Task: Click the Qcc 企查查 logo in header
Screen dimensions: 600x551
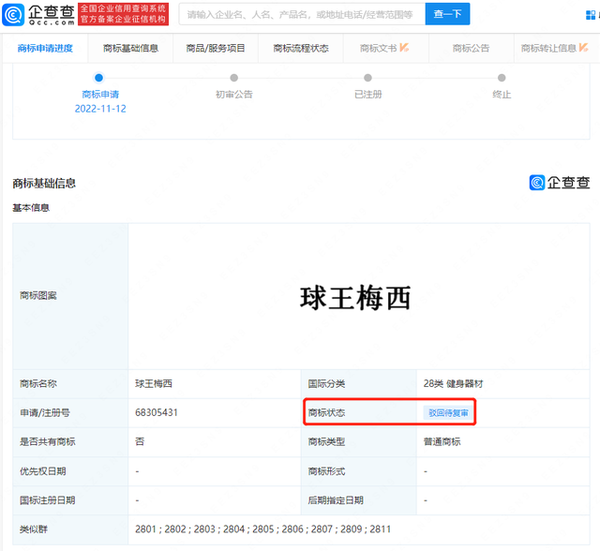Action: click(38, 14)
